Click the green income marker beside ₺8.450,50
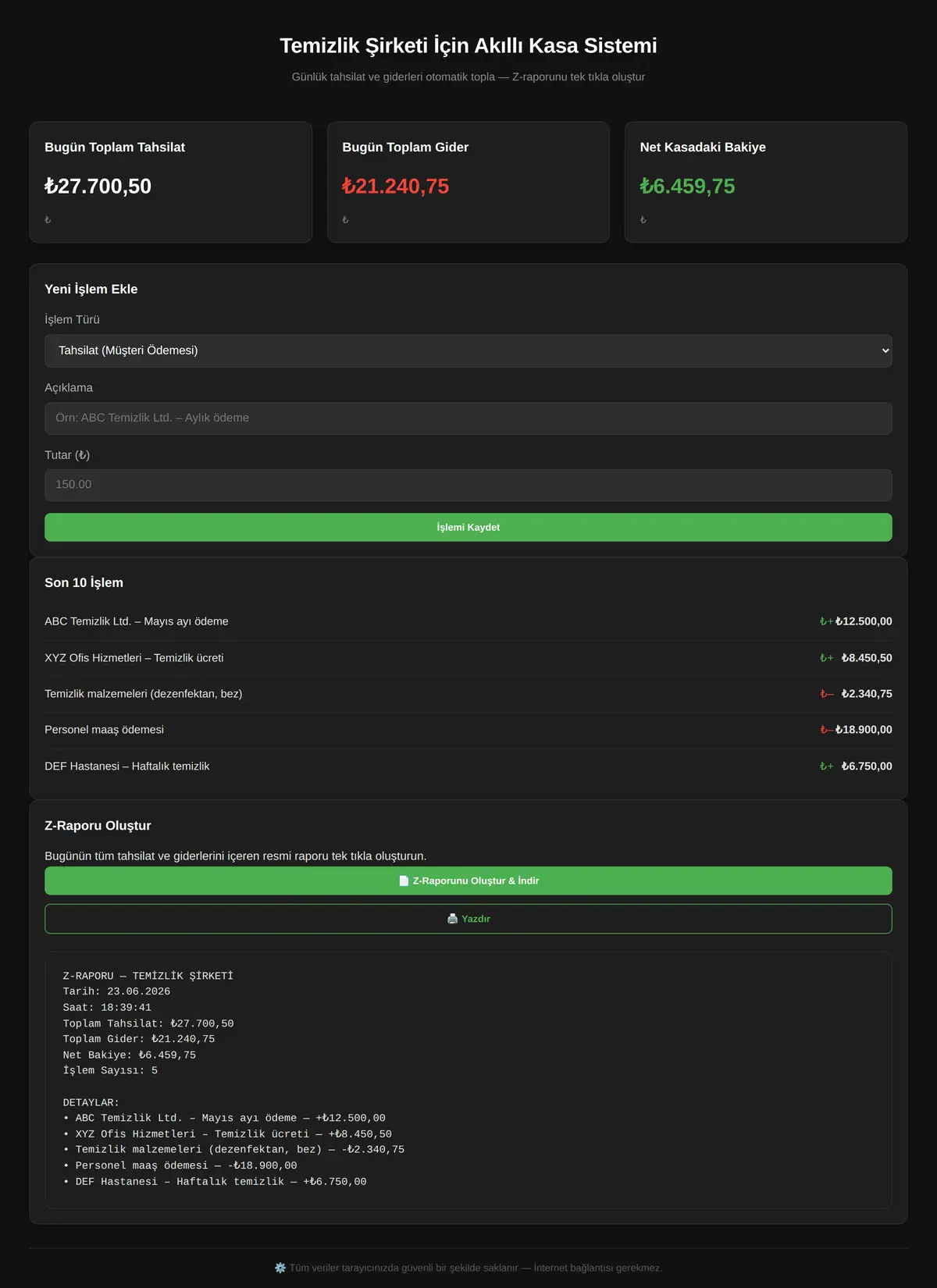Image resolution: width=937 pixels, height=1288 pixels. coord(826,658)
